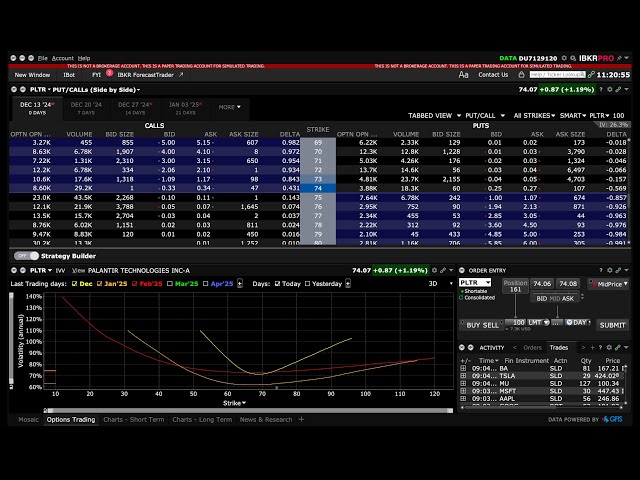640x480 pixels.
Task: Click option chain panel link group icon
Action: click(618, 89)
